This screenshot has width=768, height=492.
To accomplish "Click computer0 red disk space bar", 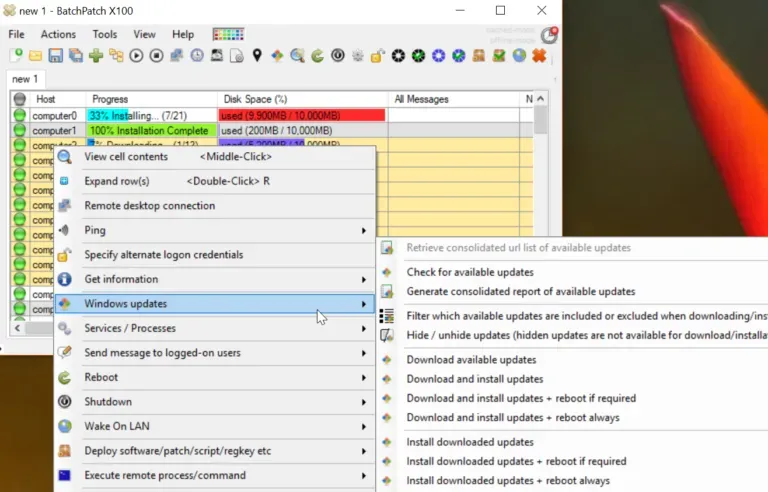I will click(302, 116).
